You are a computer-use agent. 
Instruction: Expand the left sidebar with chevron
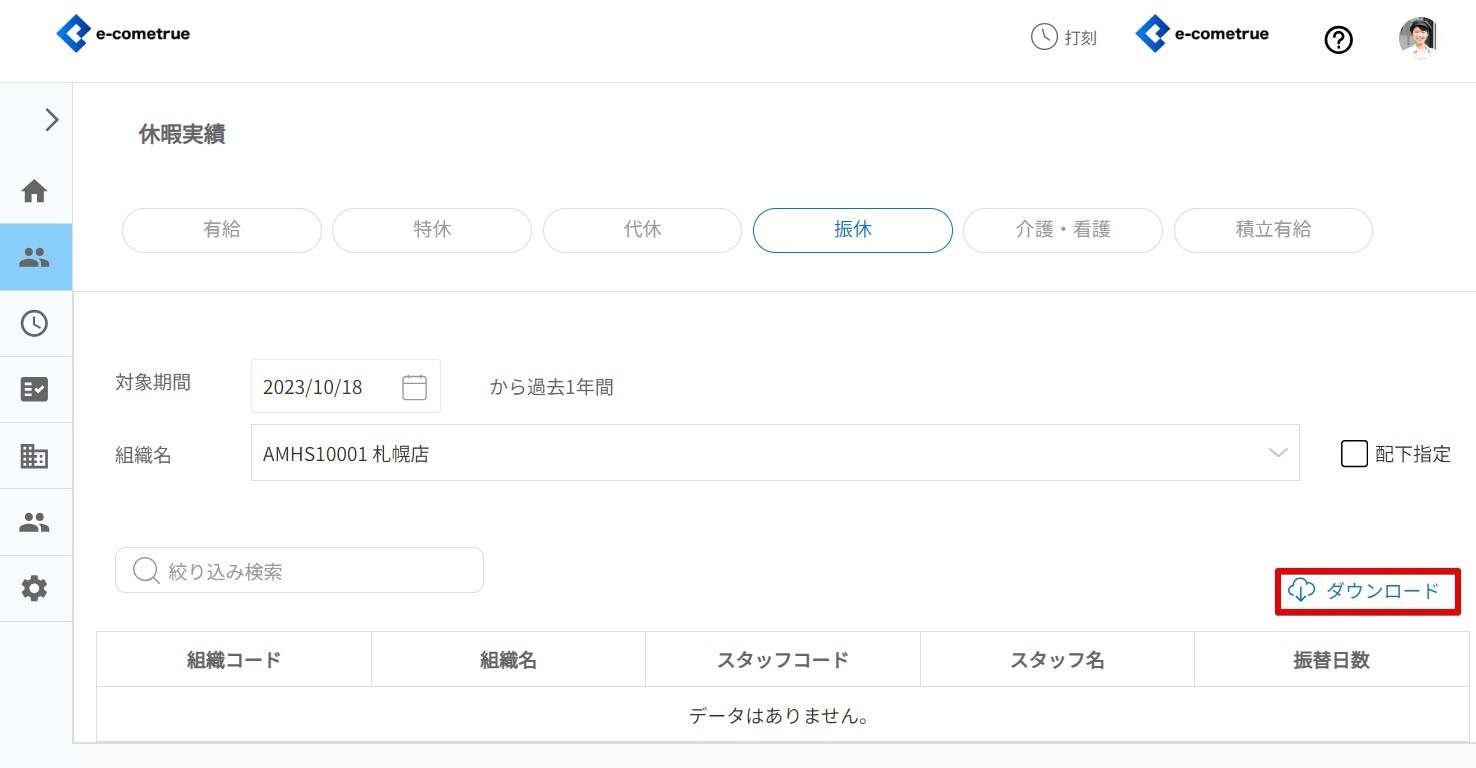click(x=51, y=120)
